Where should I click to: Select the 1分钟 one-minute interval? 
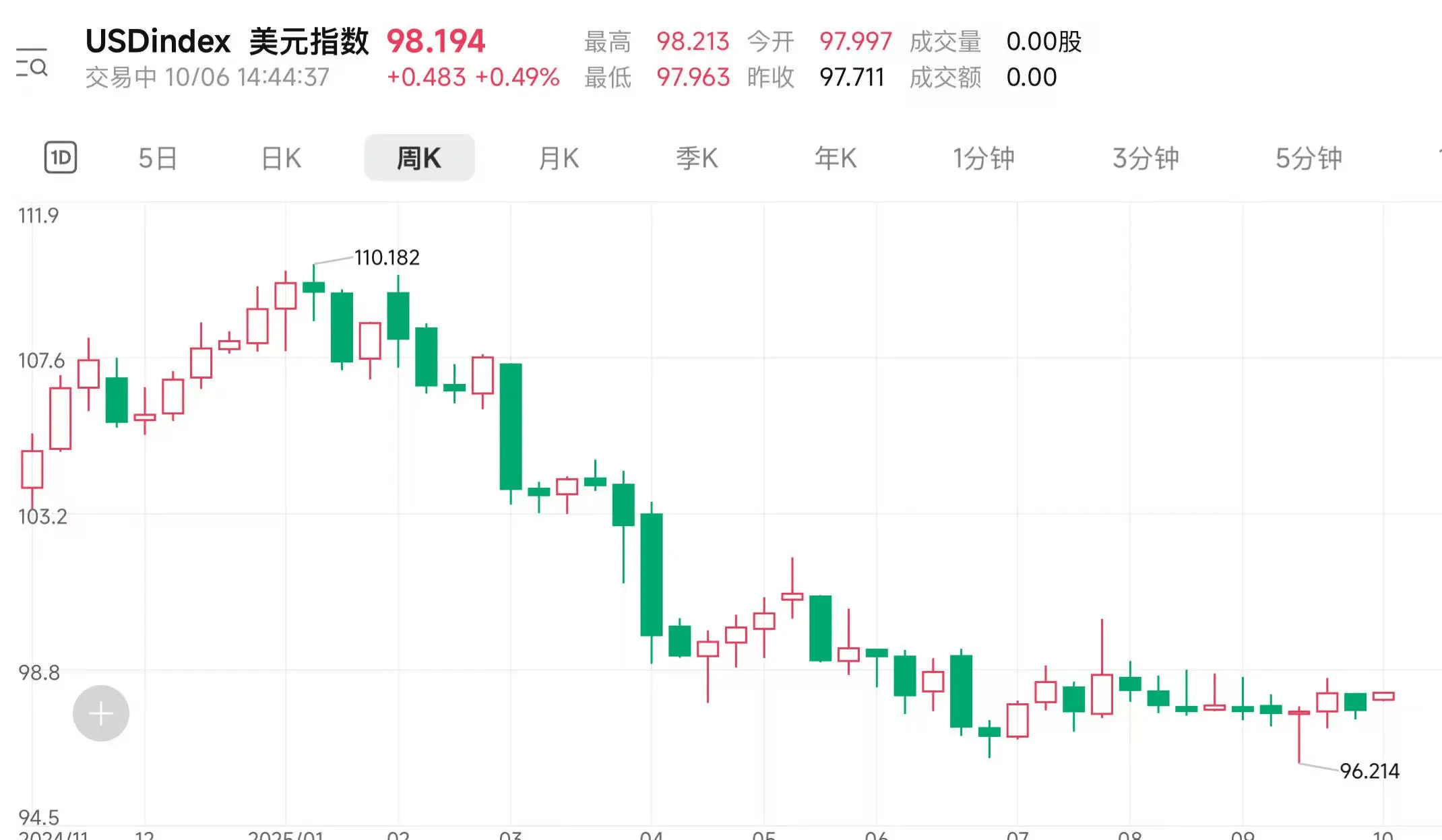coord(983,157)
